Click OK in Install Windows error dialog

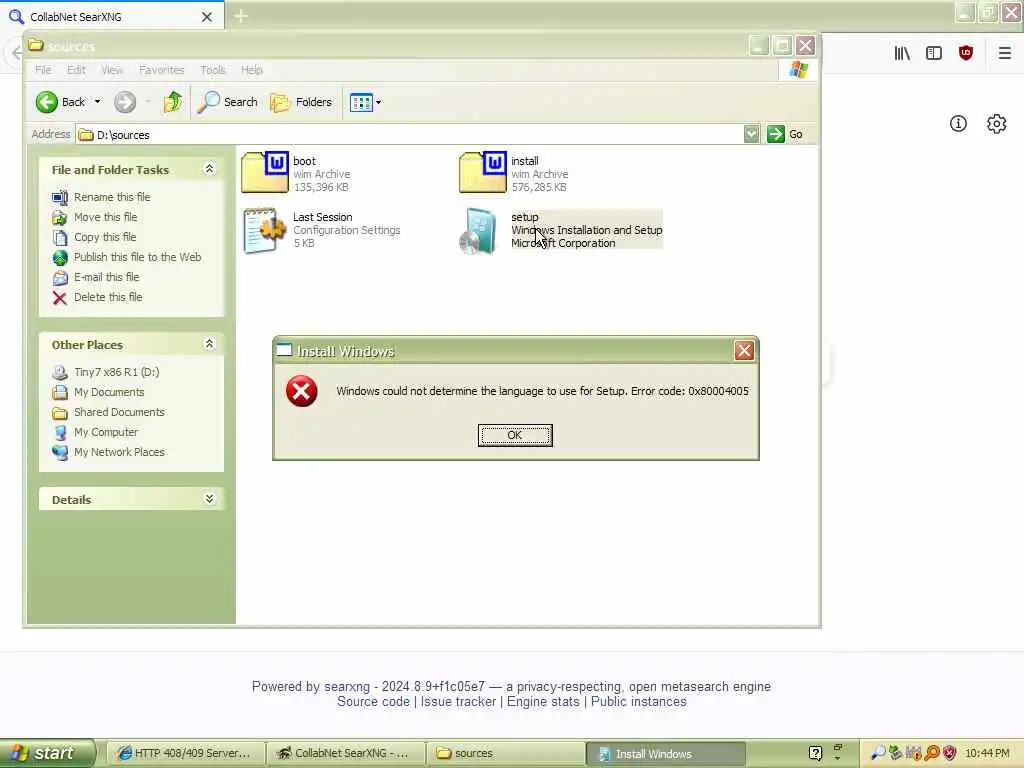point(515,435)
